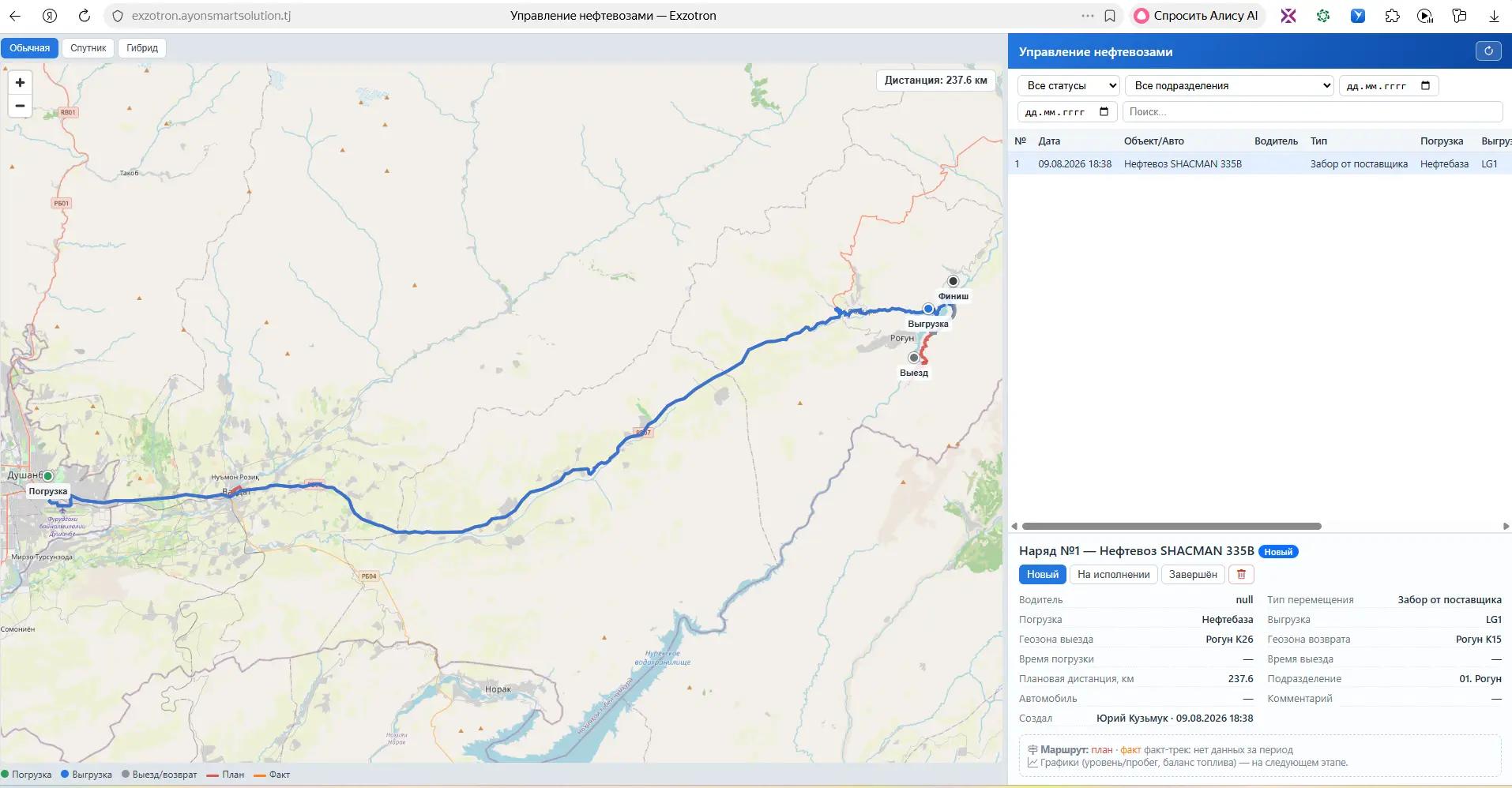Click the blue Y extension icon

[1358, 16]
